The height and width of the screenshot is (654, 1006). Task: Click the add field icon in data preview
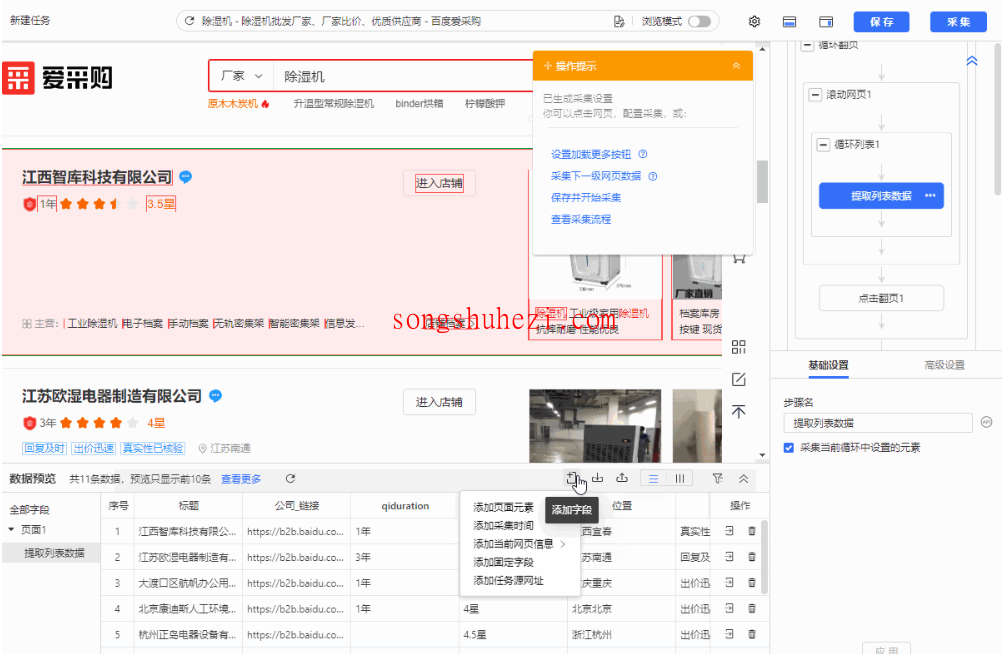572,478
